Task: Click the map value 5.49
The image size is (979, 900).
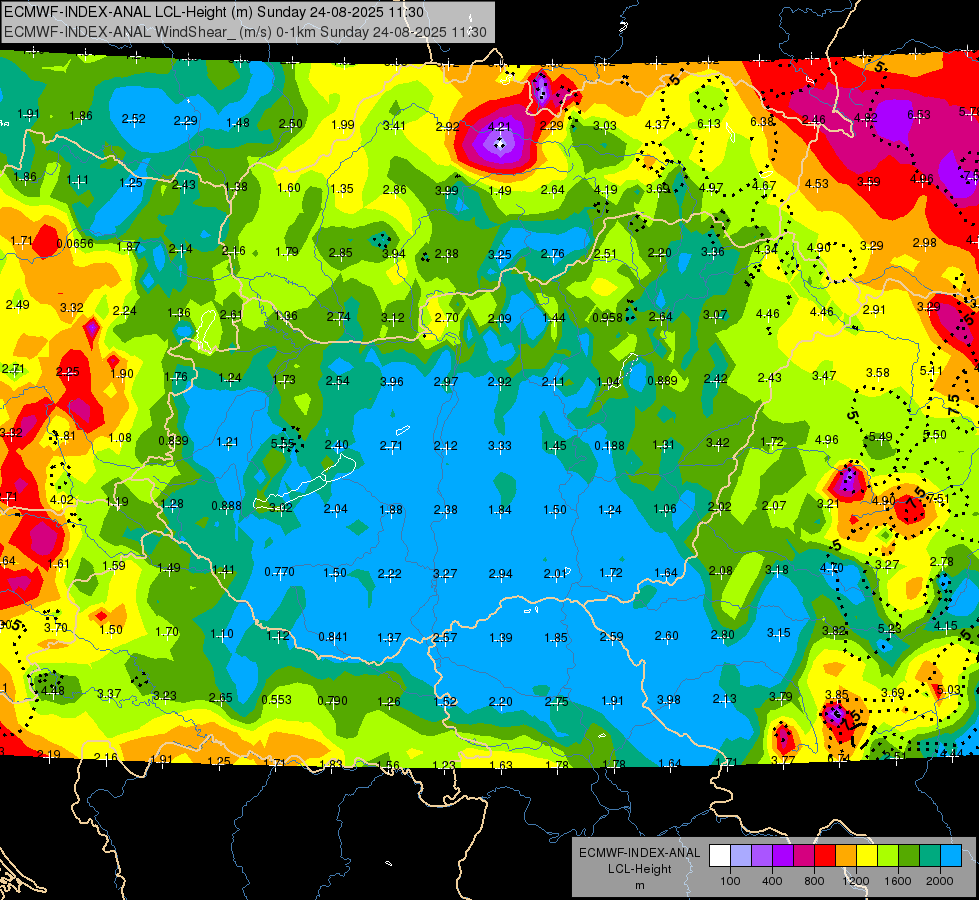Action: pos(880,437)
